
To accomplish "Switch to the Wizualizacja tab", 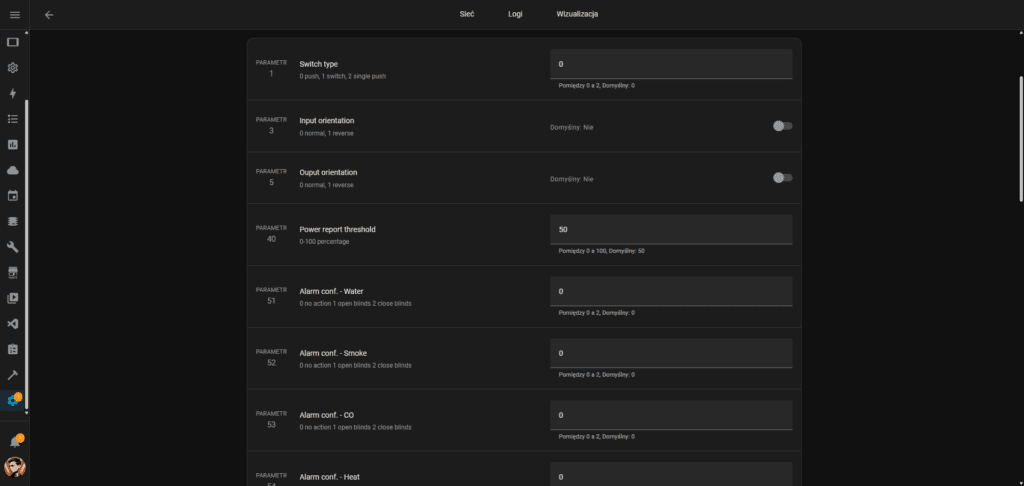I will [x=577, y=15].
